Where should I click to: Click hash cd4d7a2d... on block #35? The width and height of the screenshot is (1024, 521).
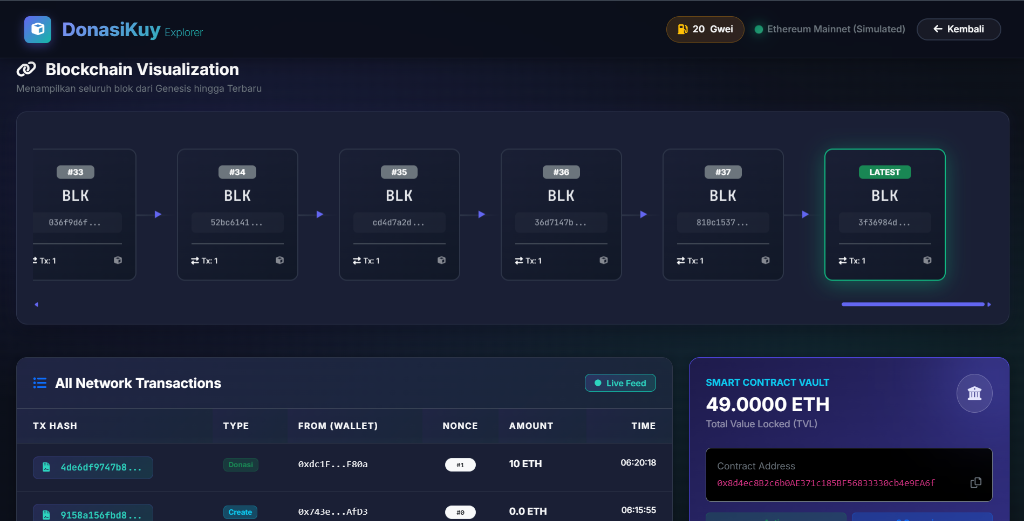pos(399,223)
